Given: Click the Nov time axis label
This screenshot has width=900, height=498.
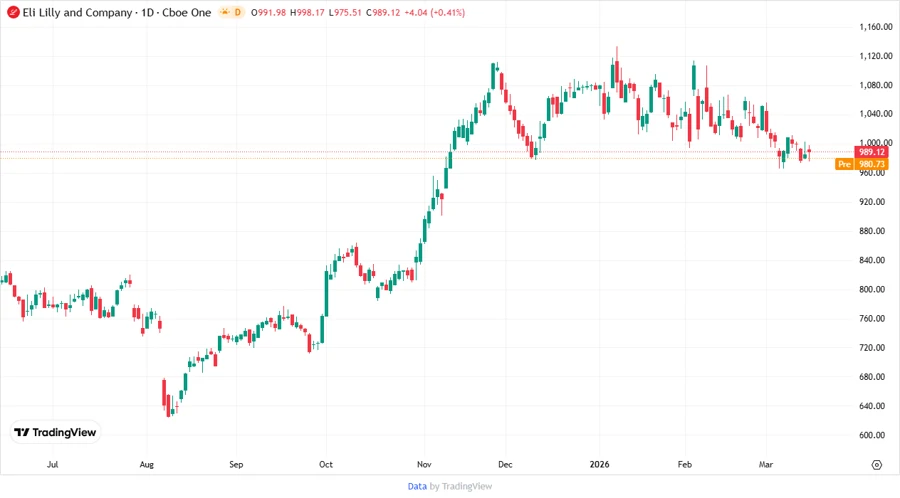Looking at the screenshot, I should (424, 465).
